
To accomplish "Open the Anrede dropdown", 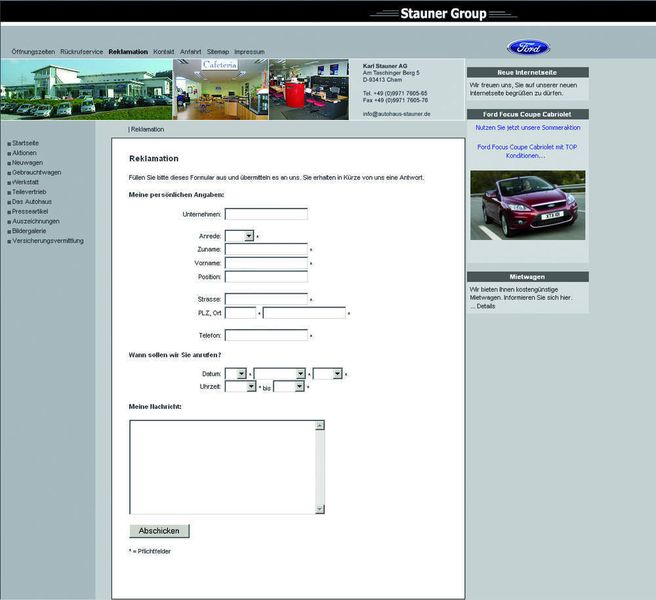I will tap(239, 236).
